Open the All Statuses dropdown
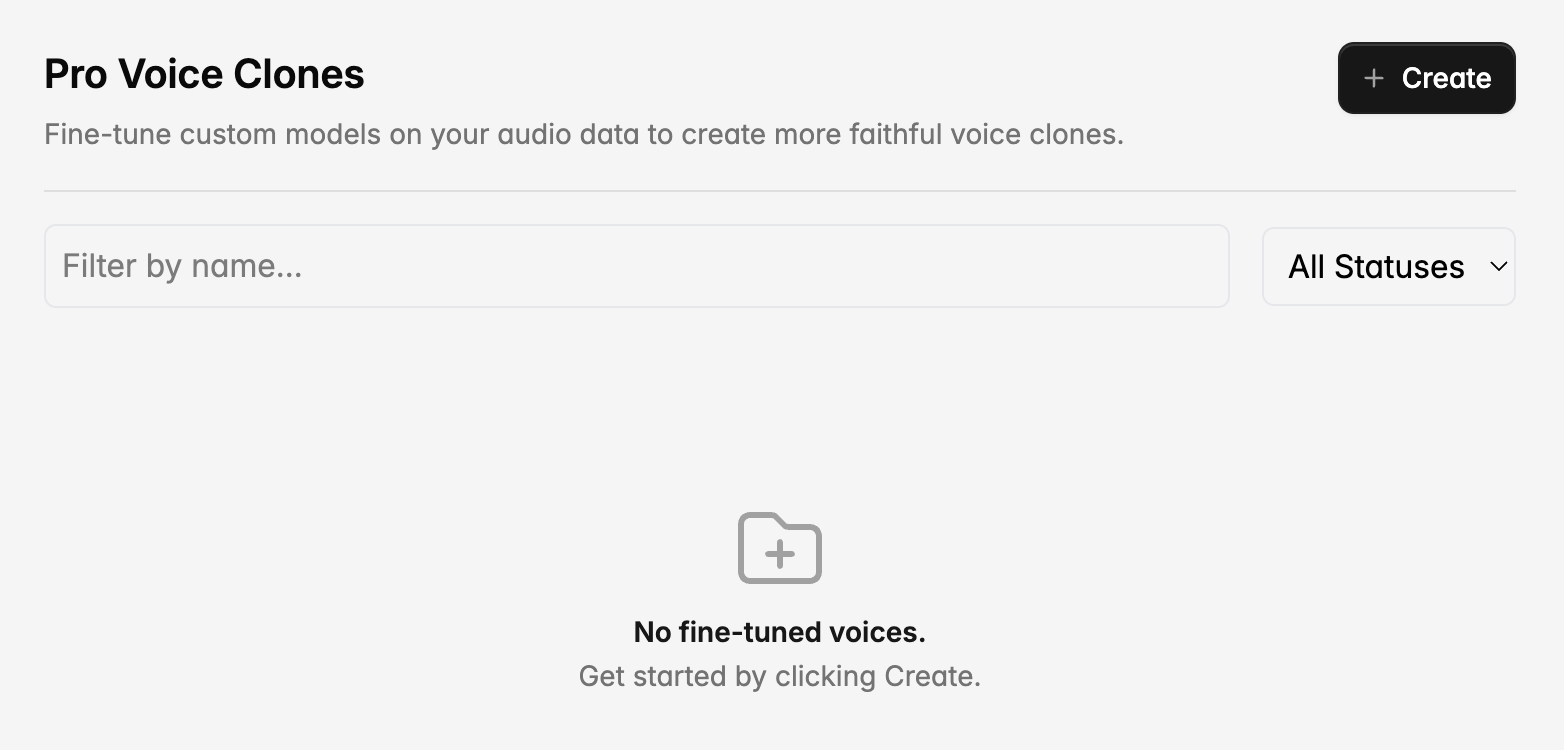Image resolution: width=1564 pixels, height=750 pixels. click(x=1388, y=266)
